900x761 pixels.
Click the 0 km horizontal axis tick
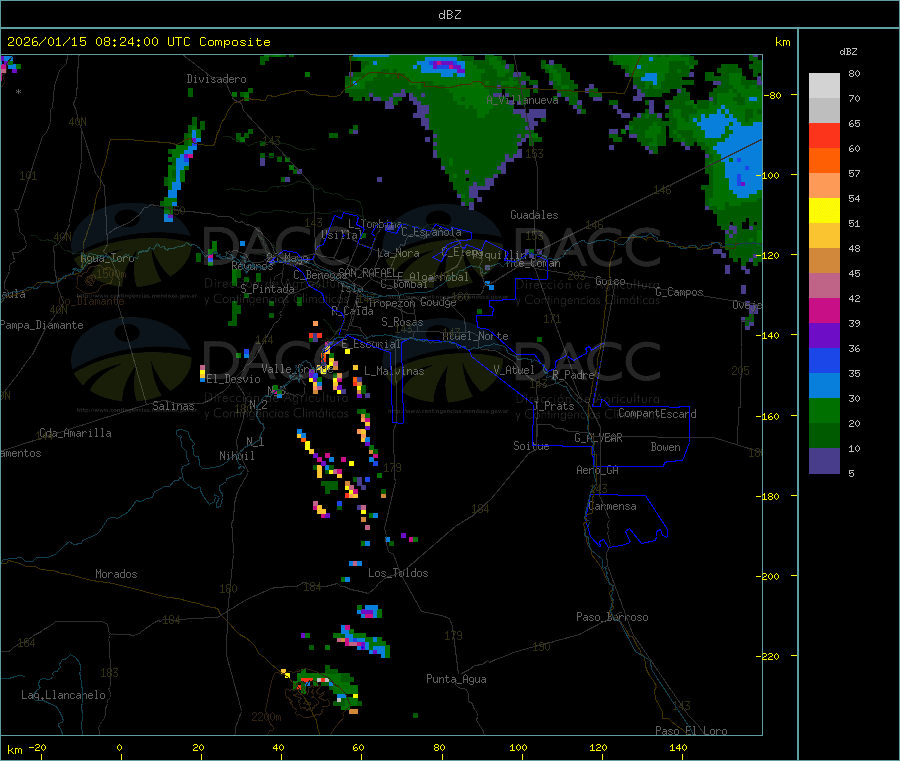(119, 747)
